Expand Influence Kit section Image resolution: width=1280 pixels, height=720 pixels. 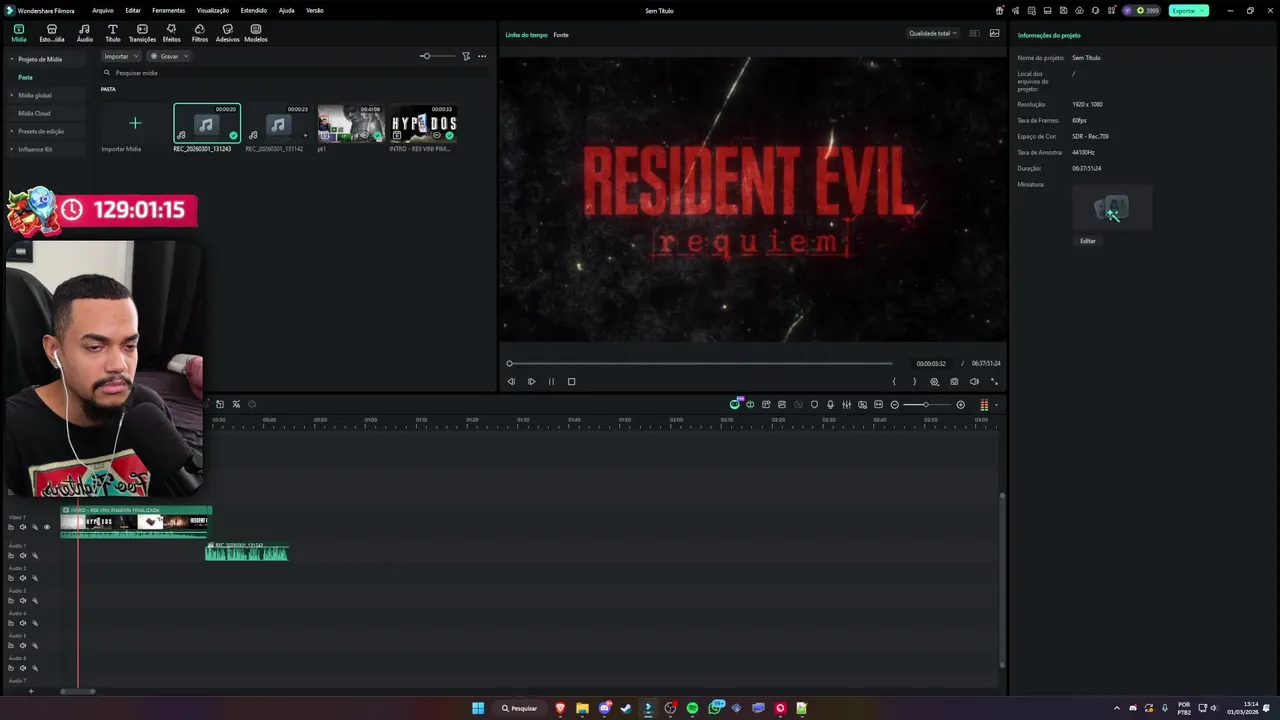pyautogui.click(x=12, y=149)
